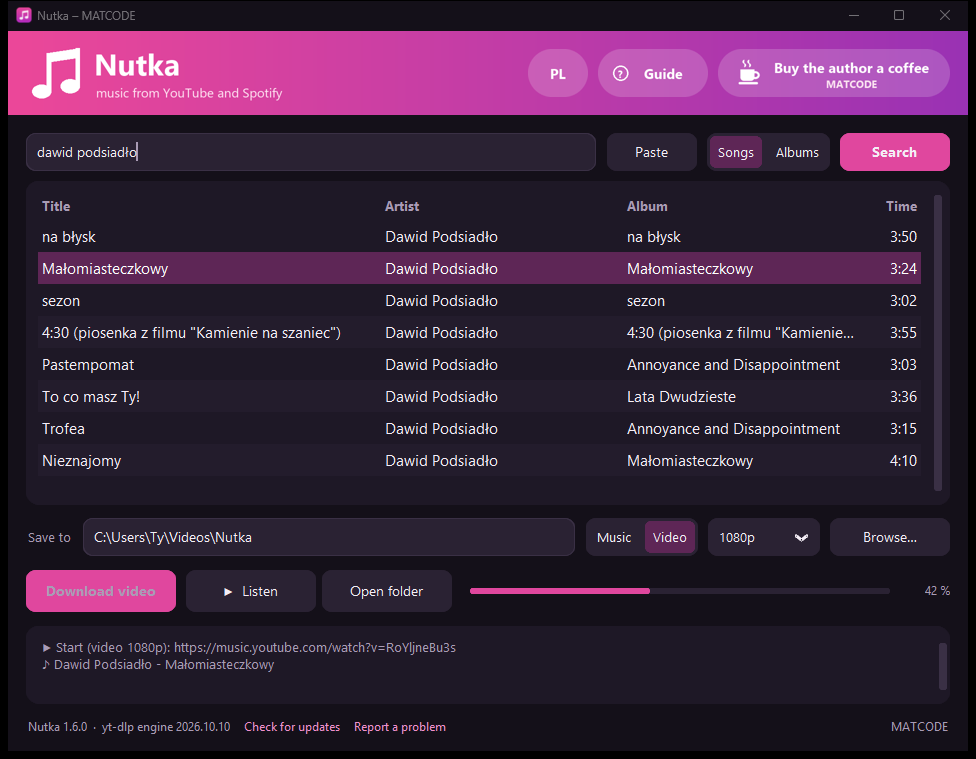Click the MATCODE label in the footer
976x759 pixels.
coord(919,727)
